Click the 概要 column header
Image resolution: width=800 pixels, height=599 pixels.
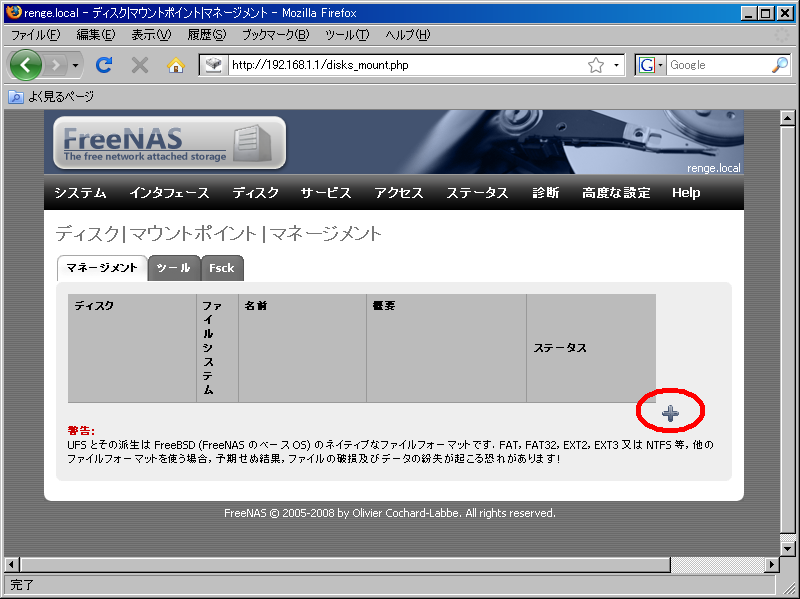coord(446,348)
